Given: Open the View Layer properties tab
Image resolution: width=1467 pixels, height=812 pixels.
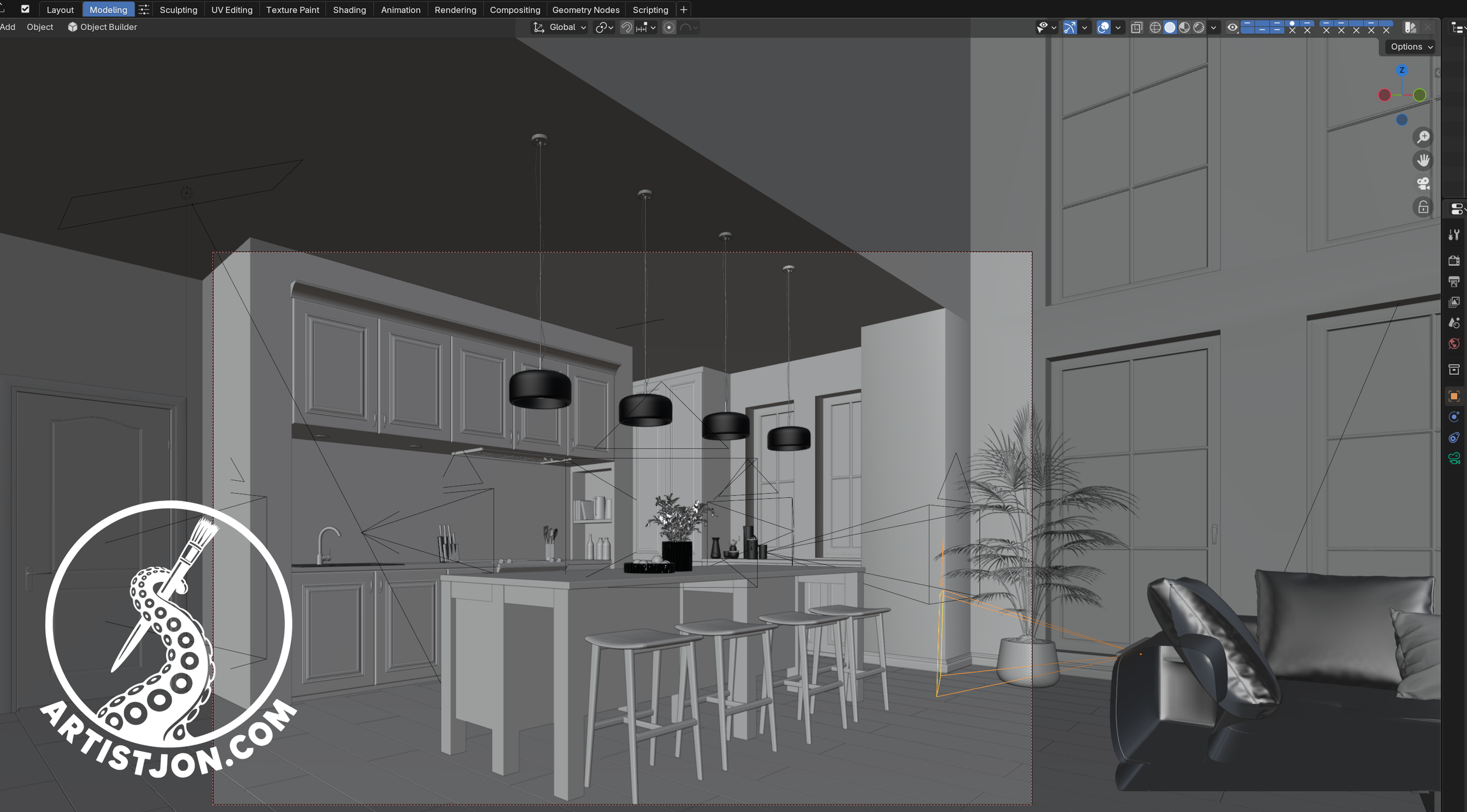Looking at the screenshot, I should click(1454, 302).
